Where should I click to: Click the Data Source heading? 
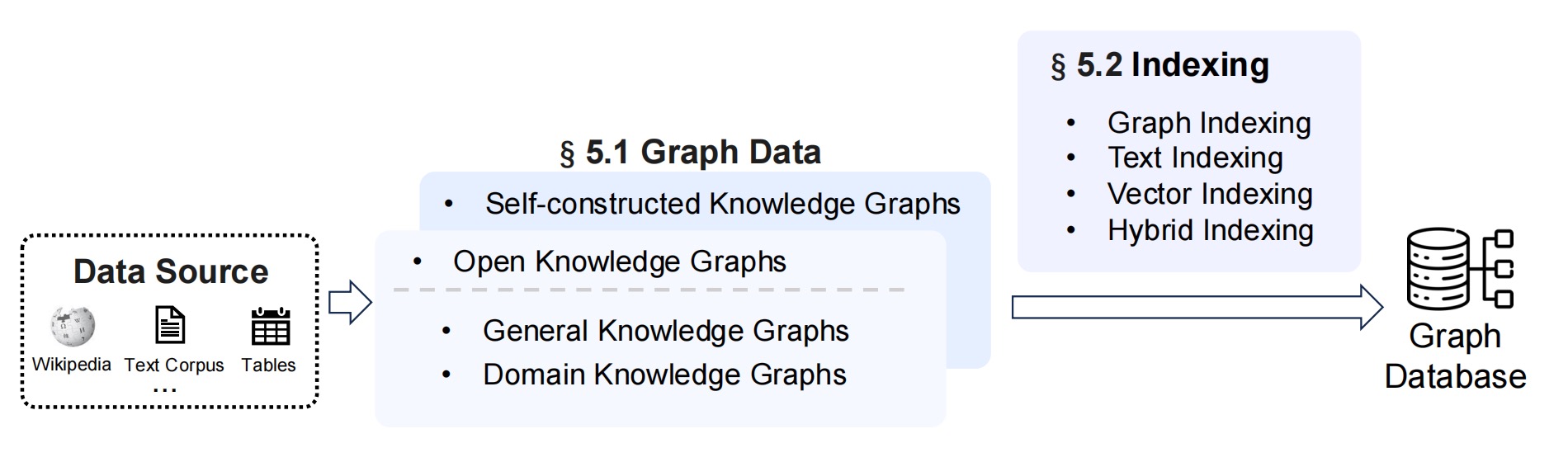coord(171,271)
